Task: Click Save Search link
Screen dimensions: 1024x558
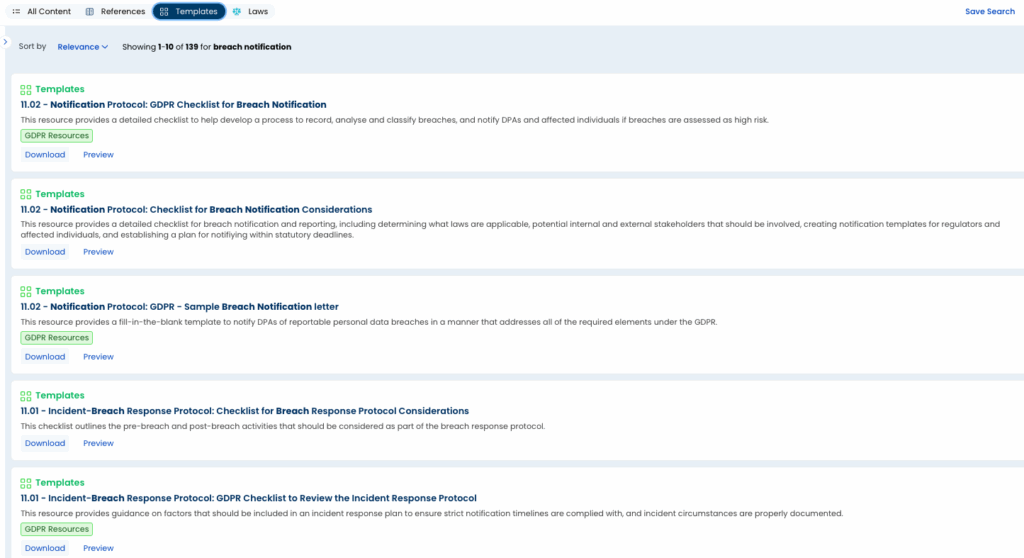Action: (989, 12)
